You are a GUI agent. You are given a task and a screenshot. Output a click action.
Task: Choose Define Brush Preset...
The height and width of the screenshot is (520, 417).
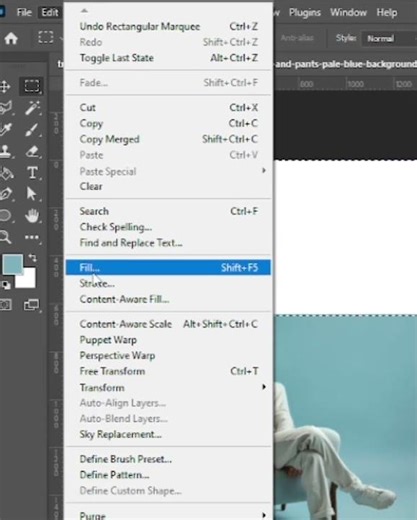pos(169,459)
